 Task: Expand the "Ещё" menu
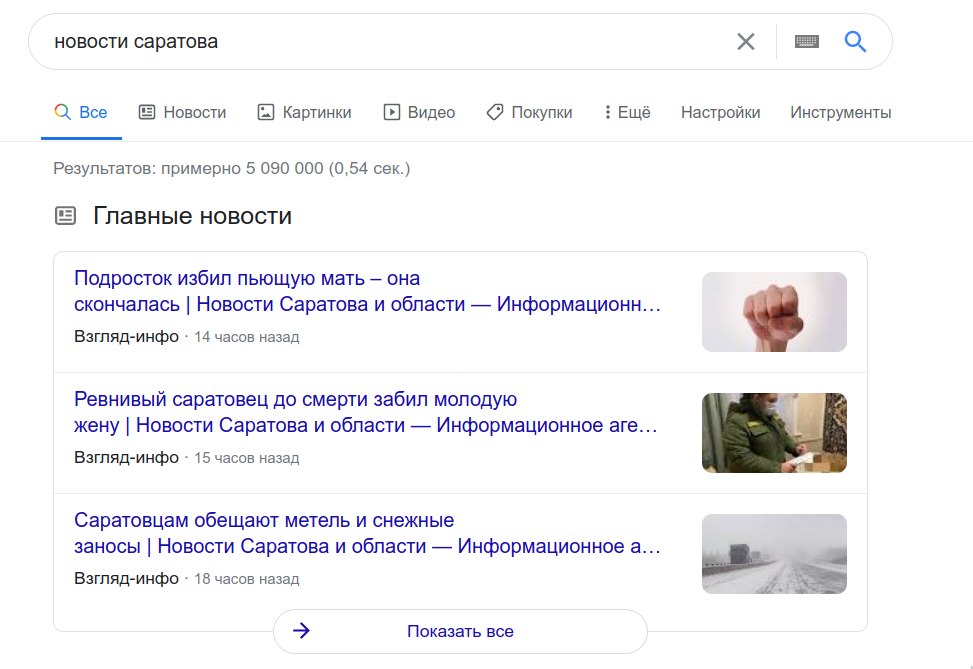[627, 112]
